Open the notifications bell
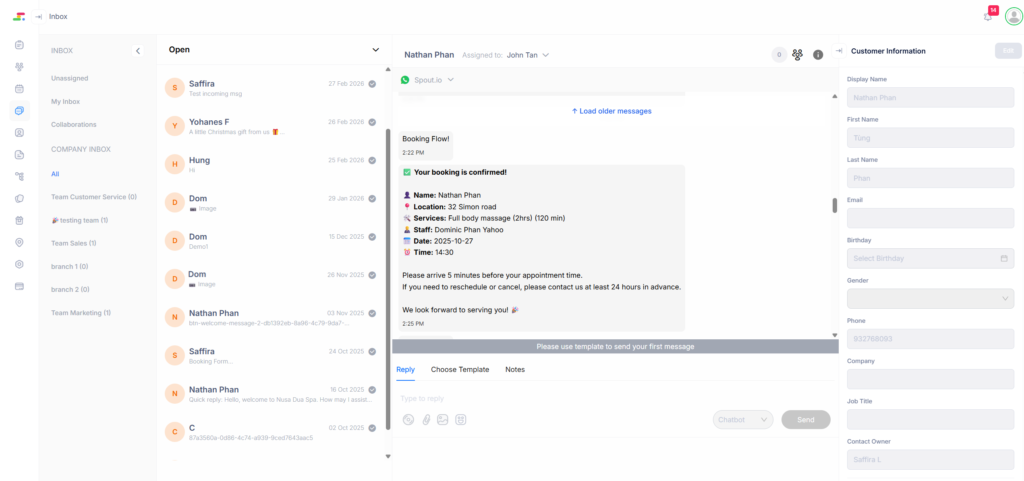 (x=988, y=16)
